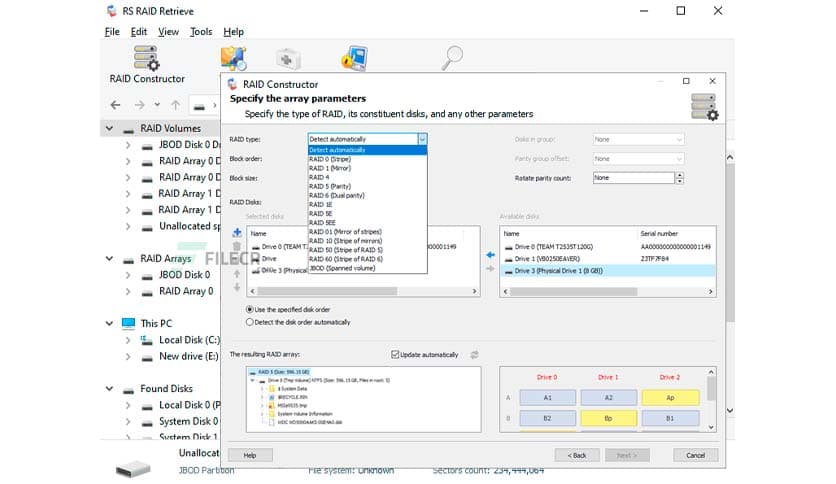Click the yellow Ap parity block cell
This screenshot has height=484, width=836.
[x=669, y=396]
